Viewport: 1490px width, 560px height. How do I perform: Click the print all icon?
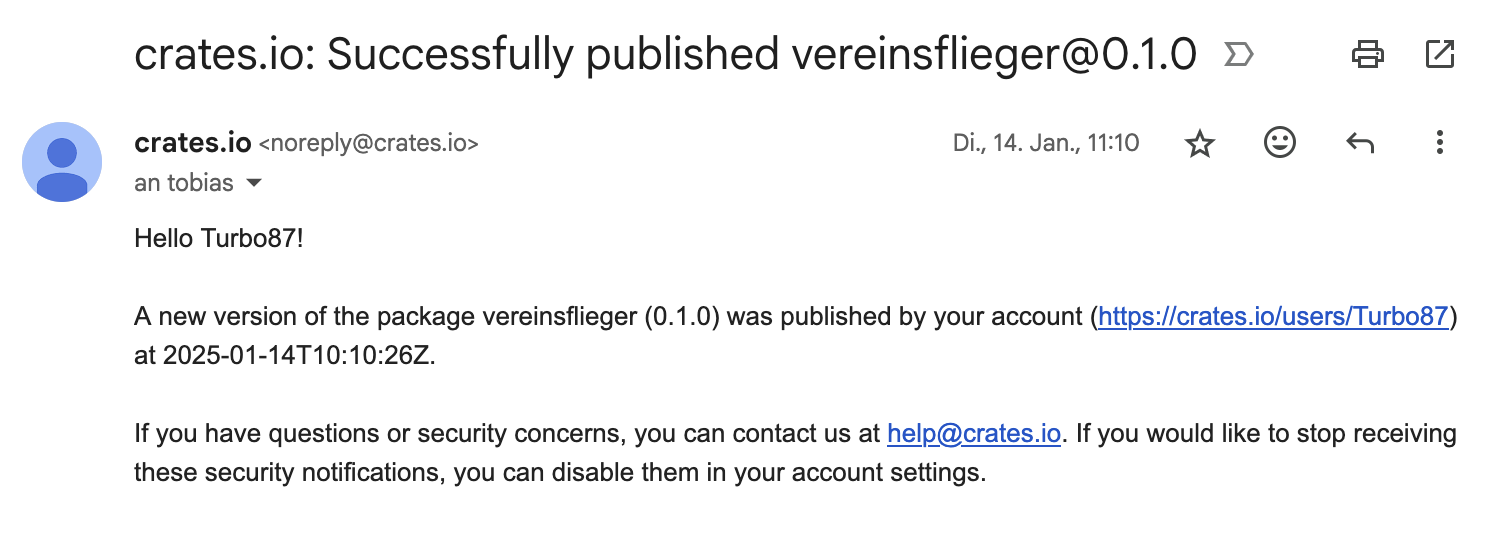[1367, 53]
